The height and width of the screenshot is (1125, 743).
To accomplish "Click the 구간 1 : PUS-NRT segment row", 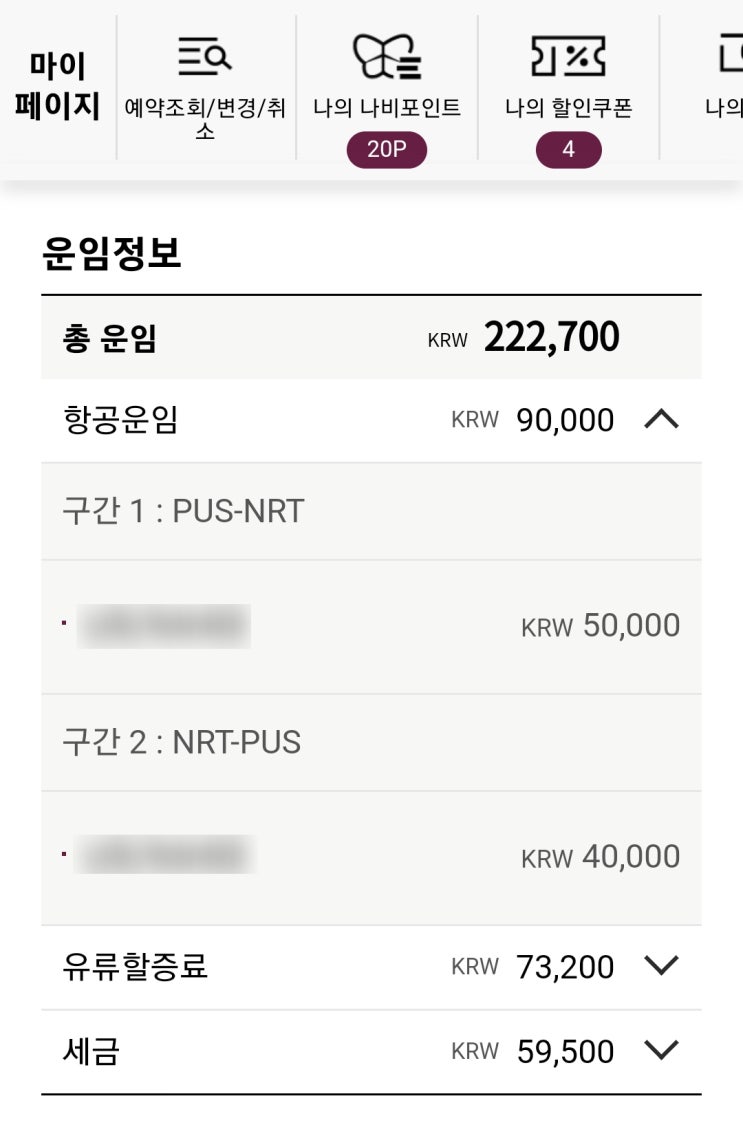I will click(x=183, y=511).
